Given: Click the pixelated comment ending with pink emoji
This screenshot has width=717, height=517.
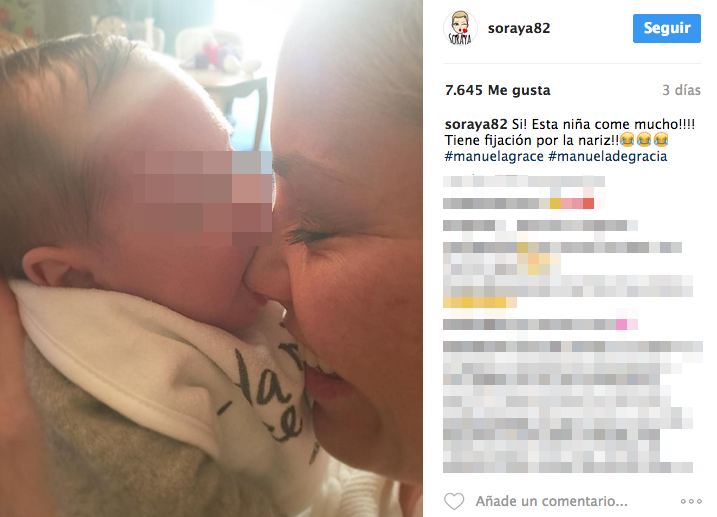Looking at the screenshot, I should [x=540, y=325].
